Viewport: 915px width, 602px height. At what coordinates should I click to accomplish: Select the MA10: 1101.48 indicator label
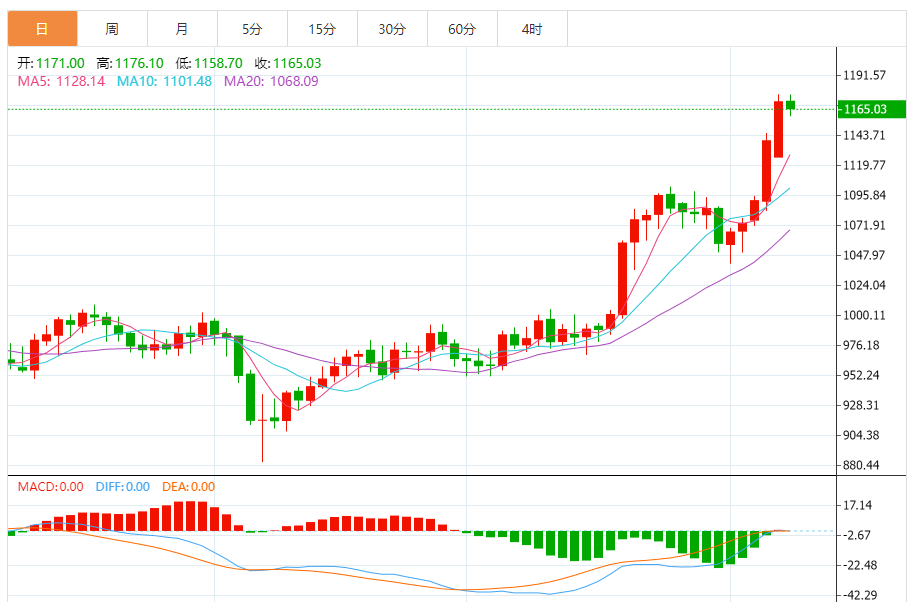tap(165, 81)
